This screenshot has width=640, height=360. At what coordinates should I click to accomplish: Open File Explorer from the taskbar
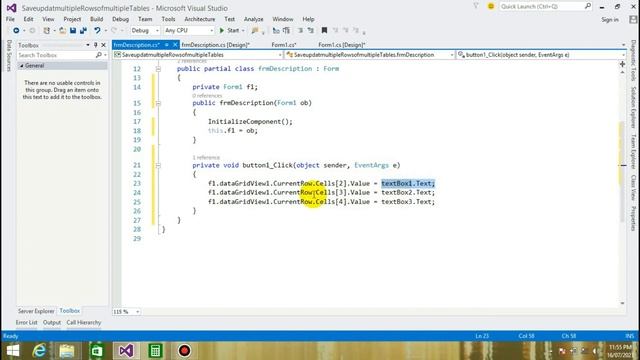click(67, 351)
